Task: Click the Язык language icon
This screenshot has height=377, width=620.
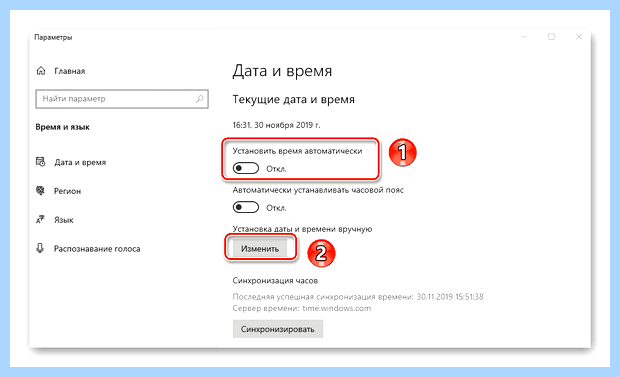Action: pos(40,220)
